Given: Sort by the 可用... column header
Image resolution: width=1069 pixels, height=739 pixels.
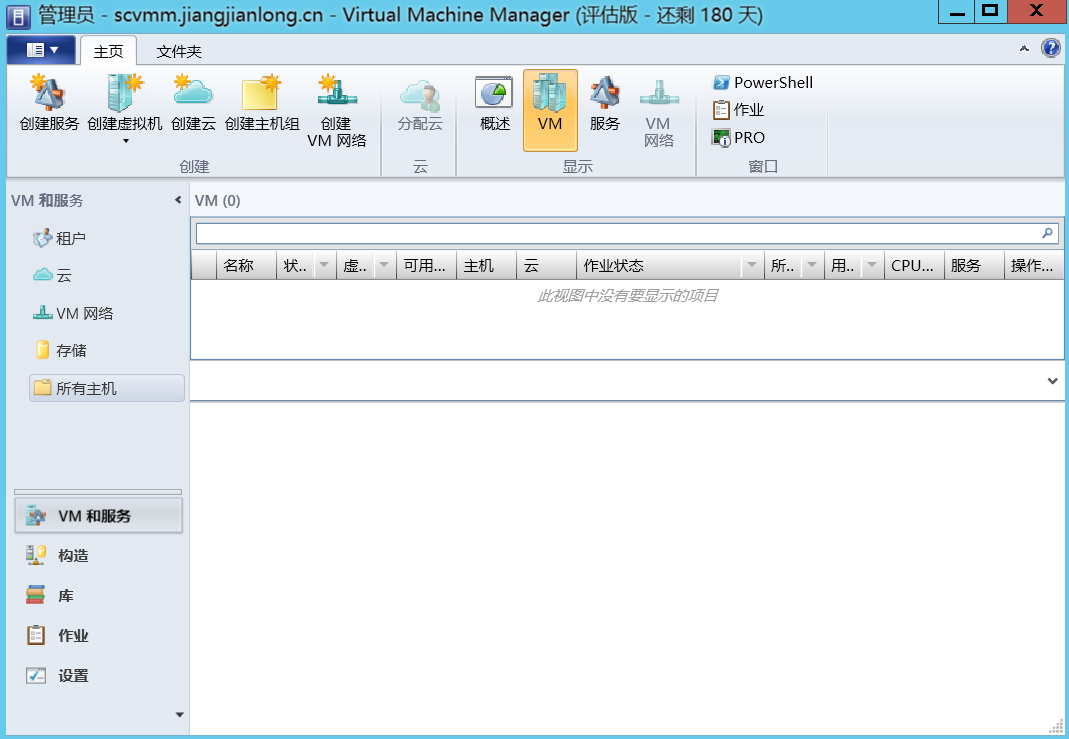Looking at the screenshot, I should (x=427, y=265).
